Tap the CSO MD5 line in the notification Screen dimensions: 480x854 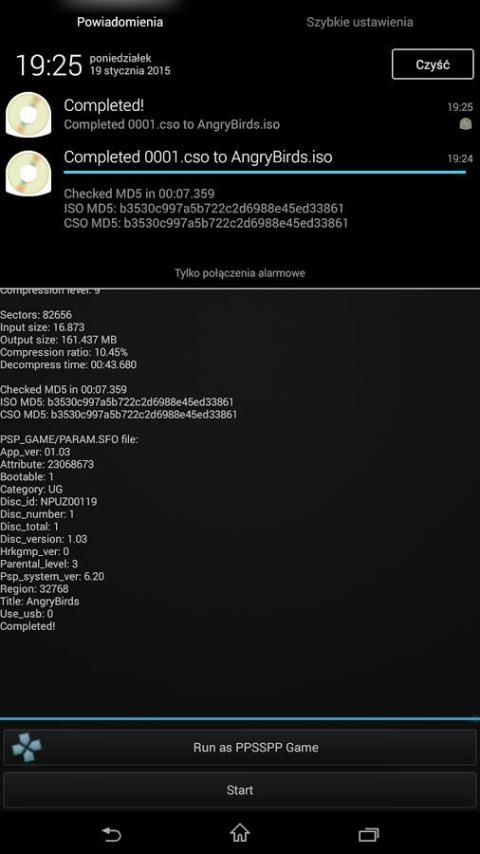(206, 223)
